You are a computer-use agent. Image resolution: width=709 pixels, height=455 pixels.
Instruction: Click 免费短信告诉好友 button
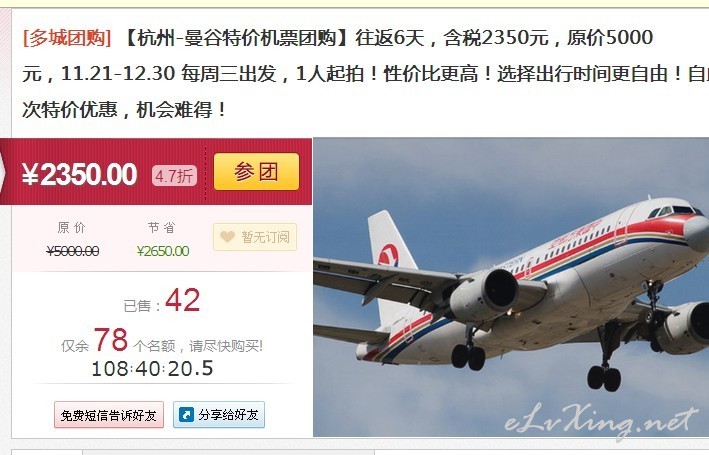pos(109,415)
